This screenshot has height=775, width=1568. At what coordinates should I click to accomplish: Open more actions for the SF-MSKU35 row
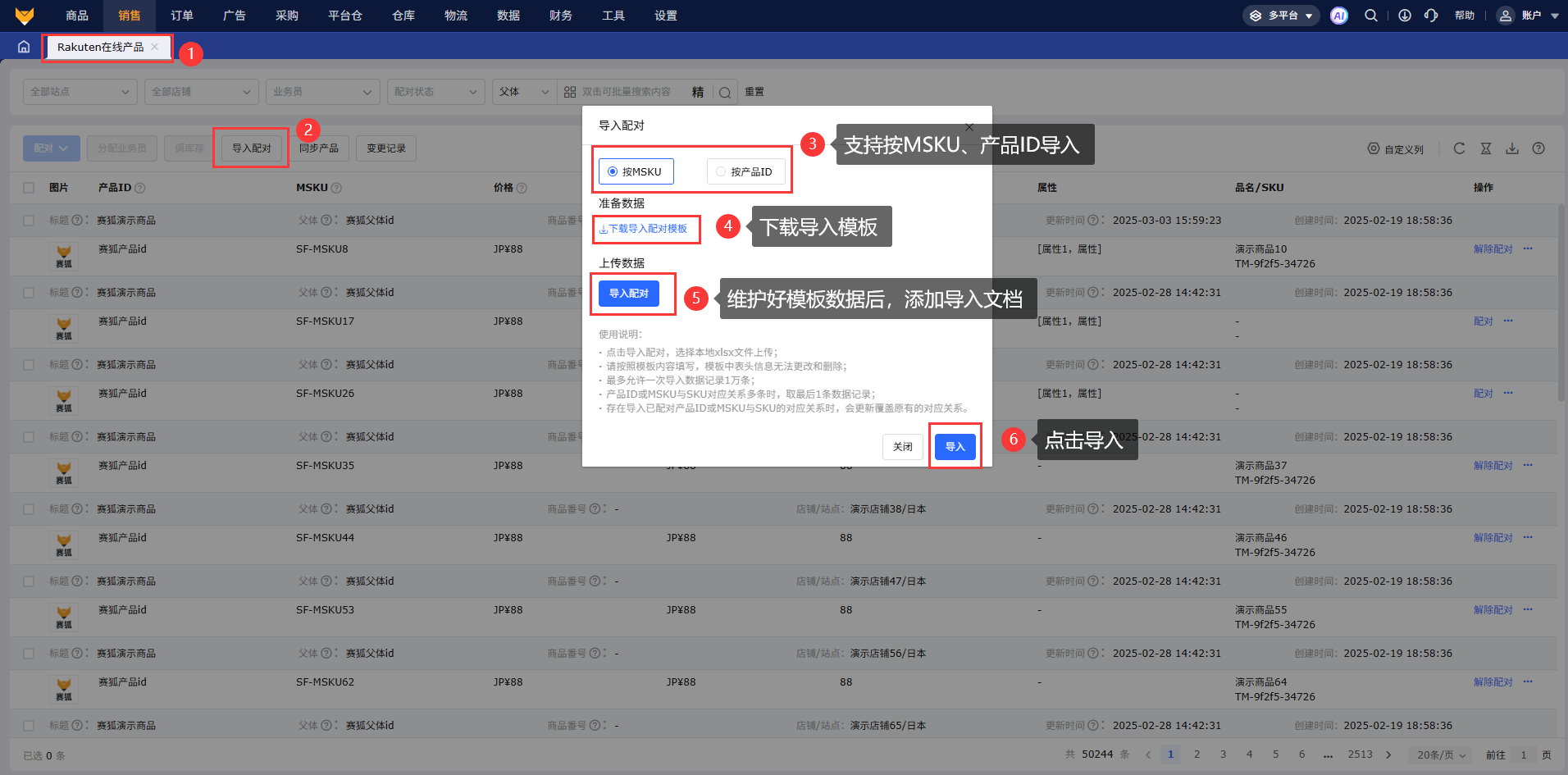point(1528,465)
